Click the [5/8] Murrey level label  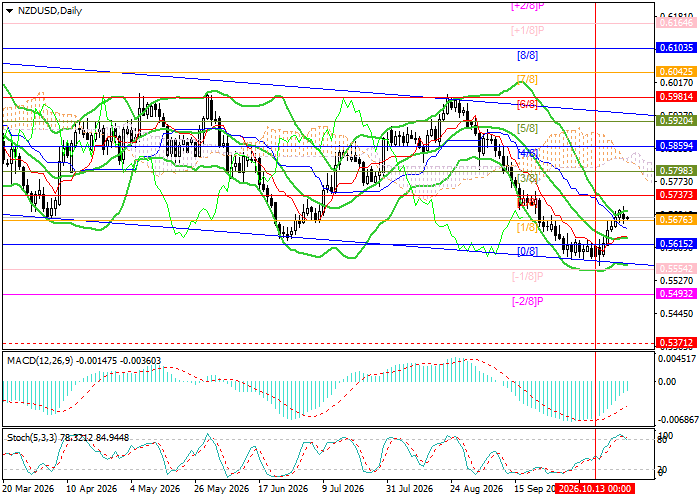[527, 129]
